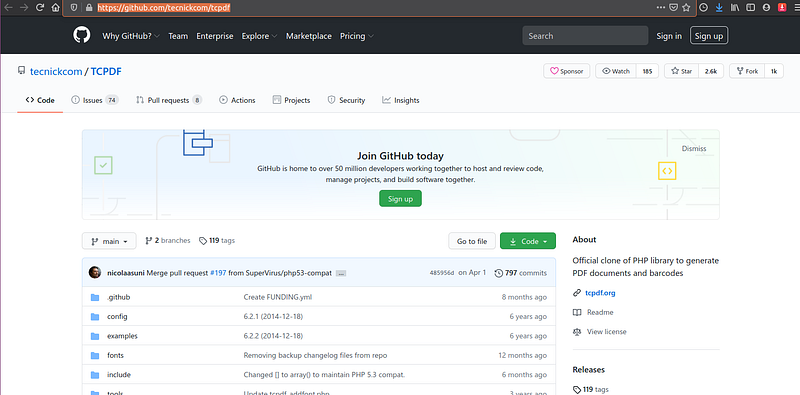Screen dimensions: 800x395
Task: Click the View license scale icon
Action: tap(577, 332)
